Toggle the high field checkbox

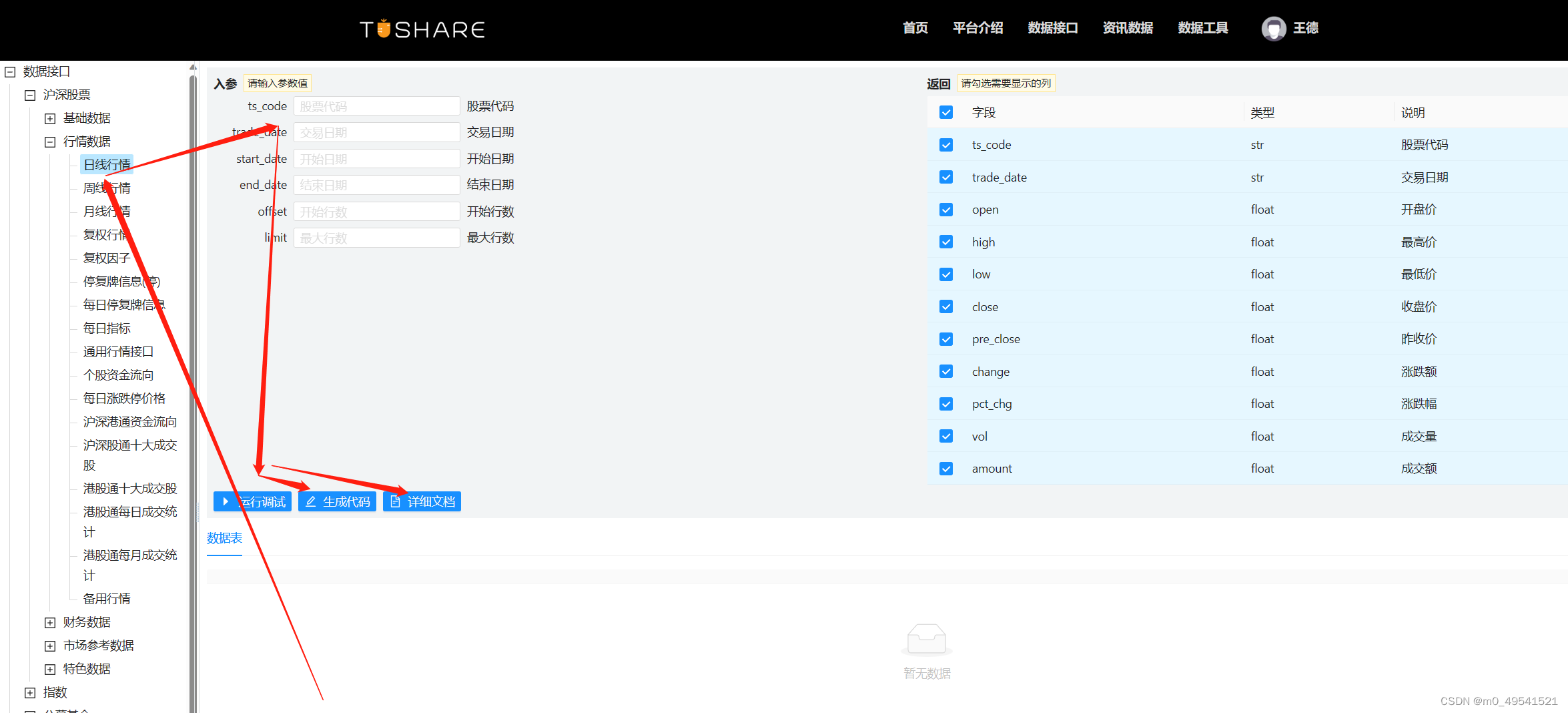click(945, 241)
